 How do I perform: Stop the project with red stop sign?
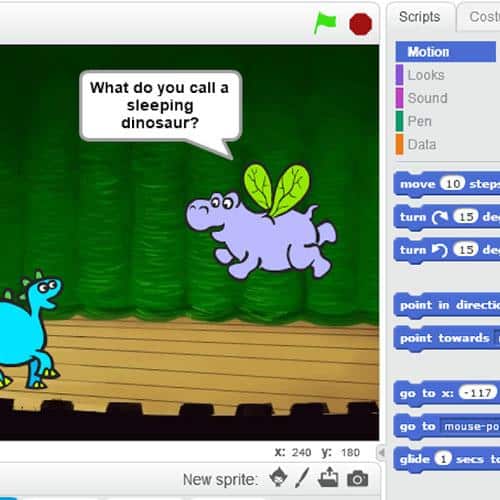360,24
